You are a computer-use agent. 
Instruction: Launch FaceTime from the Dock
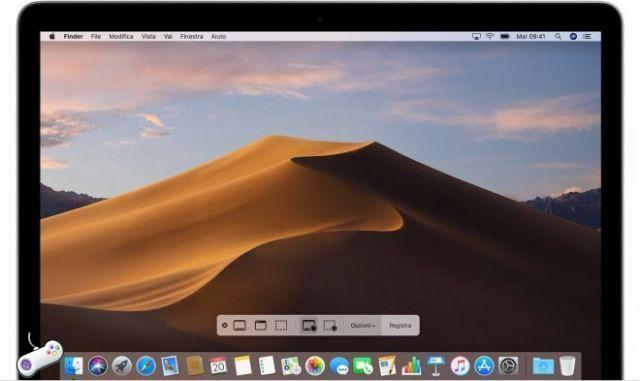[363, 366]
